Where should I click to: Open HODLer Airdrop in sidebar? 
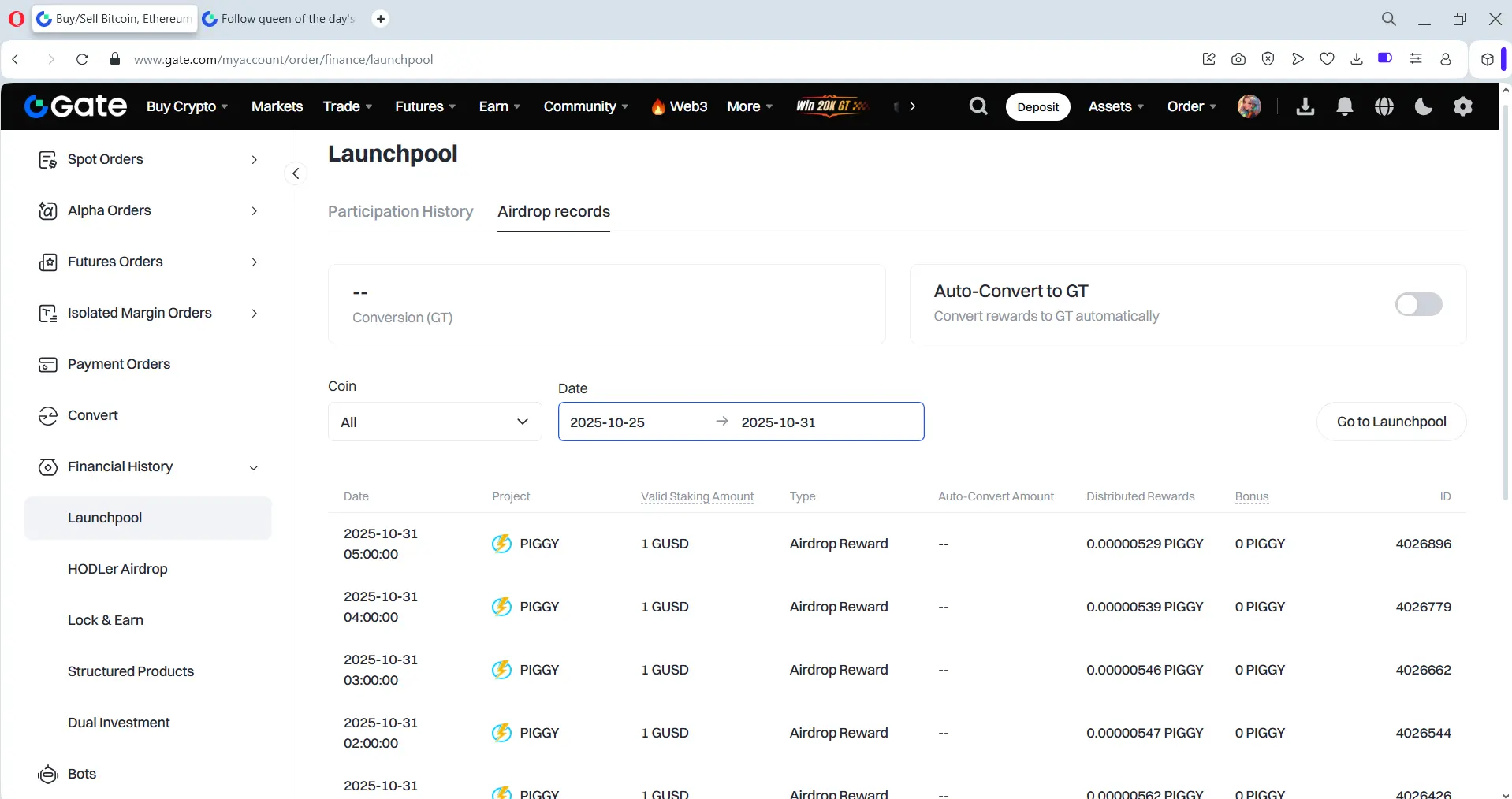(117, 569)
